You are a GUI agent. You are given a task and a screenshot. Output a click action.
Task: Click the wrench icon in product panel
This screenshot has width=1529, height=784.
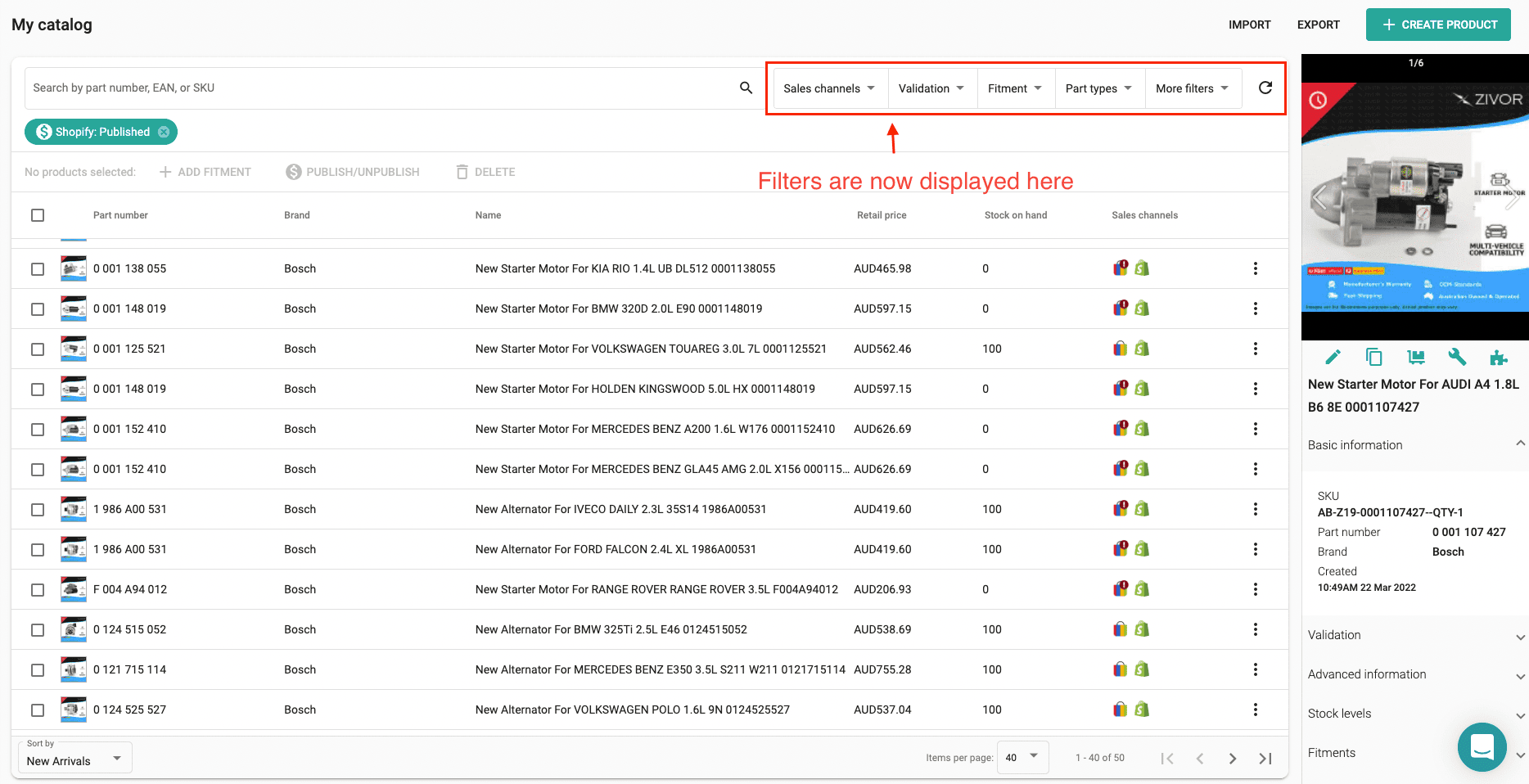[x=1457, y=357]
